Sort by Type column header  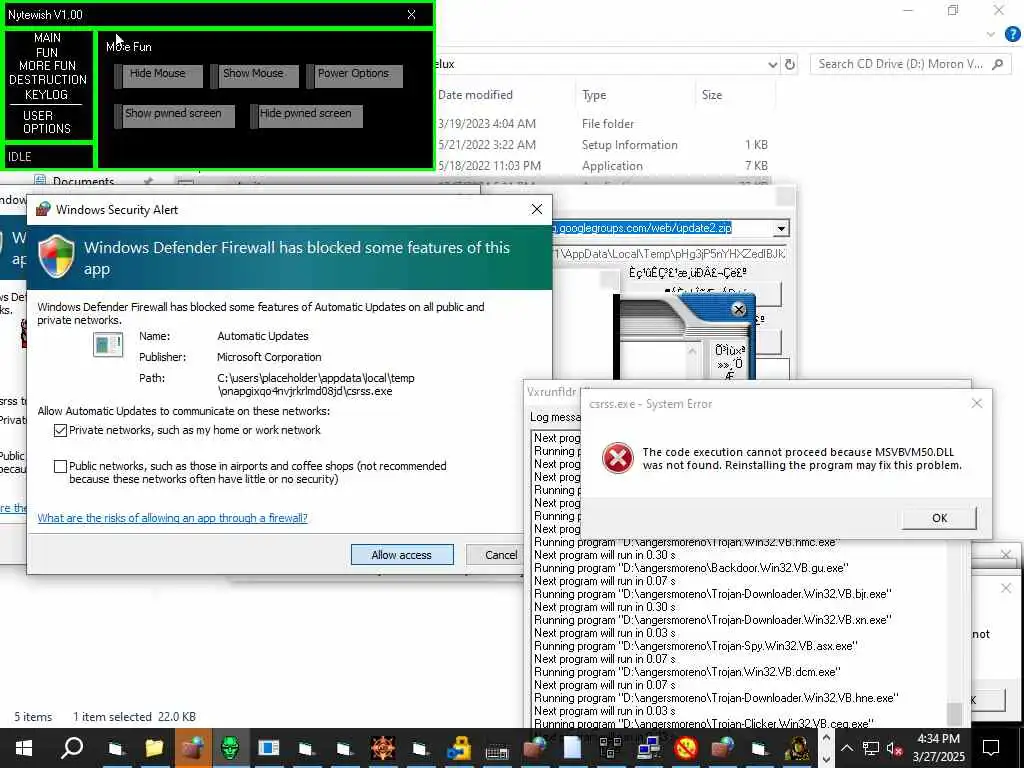point(594,95)
